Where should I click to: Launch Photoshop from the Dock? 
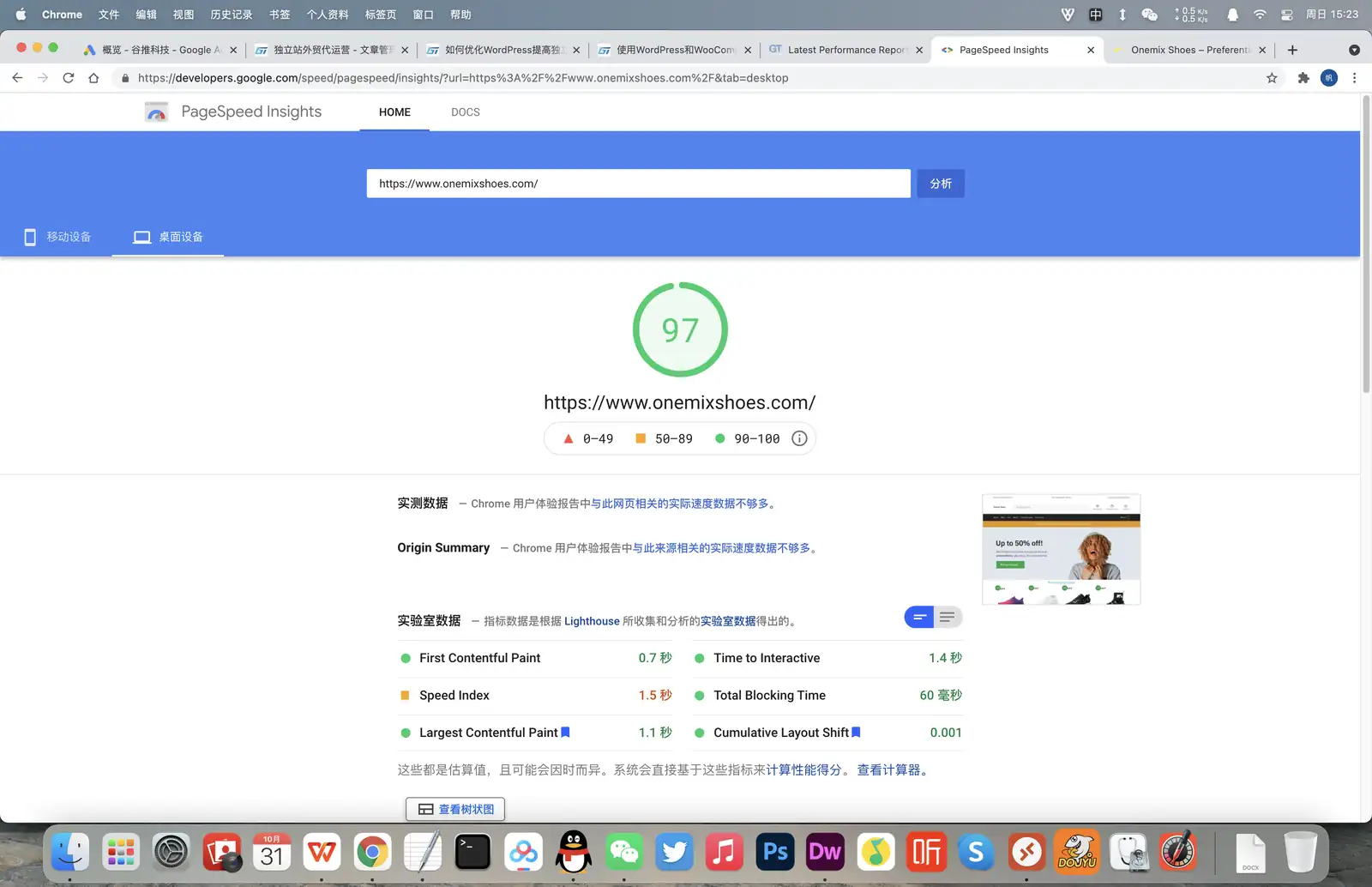tap(775, 852)
